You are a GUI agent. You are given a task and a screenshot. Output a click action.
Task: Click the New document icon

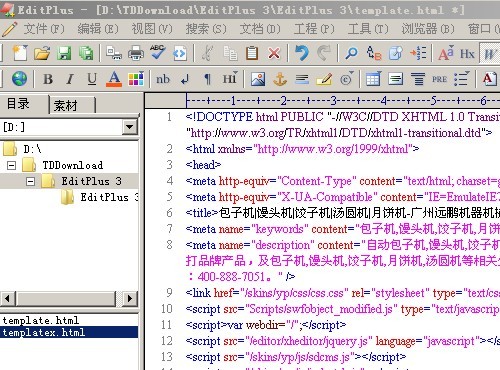[20, 53]
